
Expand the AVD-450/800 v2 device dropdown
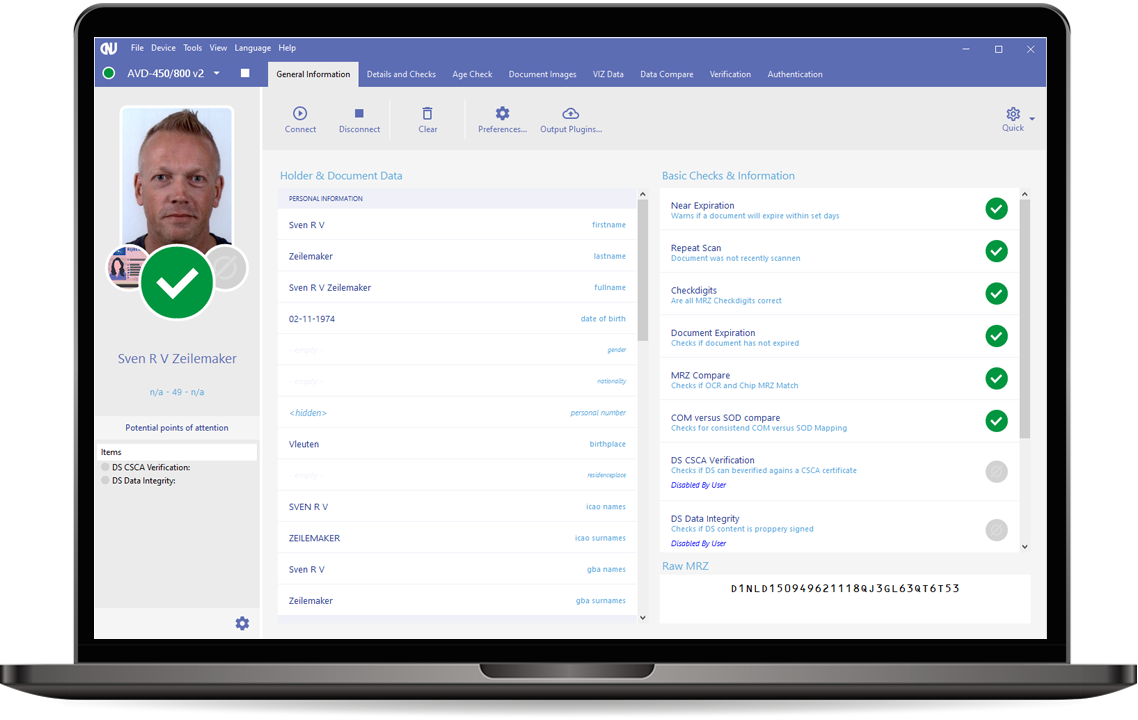click(x=216, y=73)
